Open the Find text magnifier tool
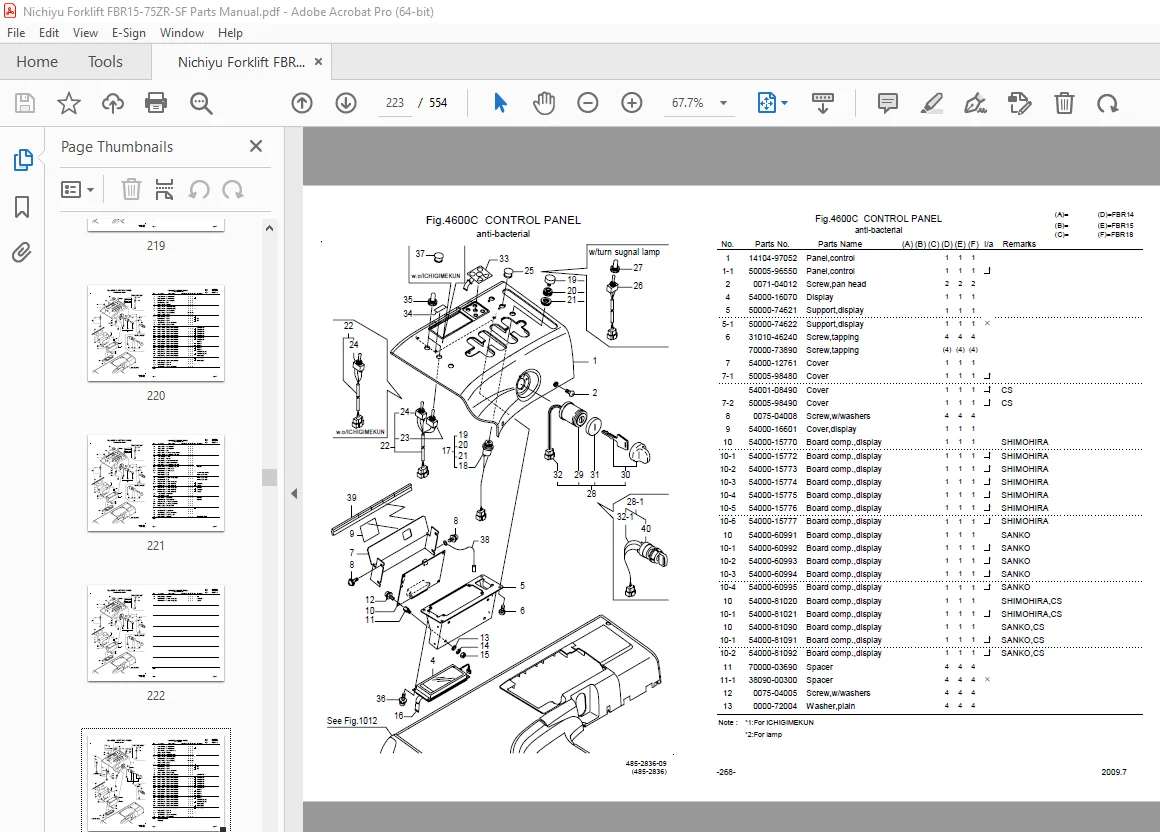 pyautogui.click(x=200, y=103)
